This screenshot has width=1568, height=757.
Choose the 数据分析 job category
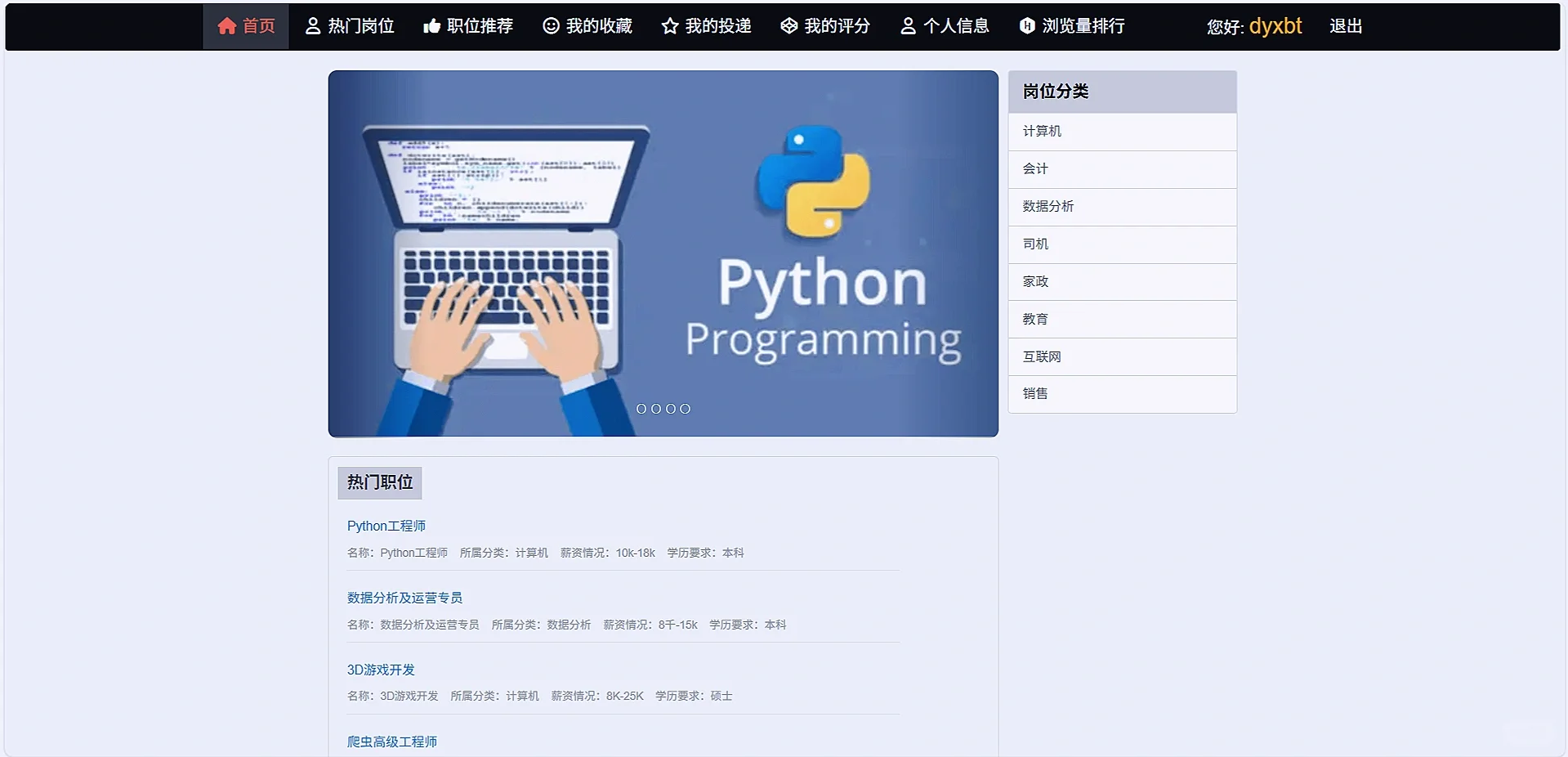pyautogui.click(x=1123, y=207)
